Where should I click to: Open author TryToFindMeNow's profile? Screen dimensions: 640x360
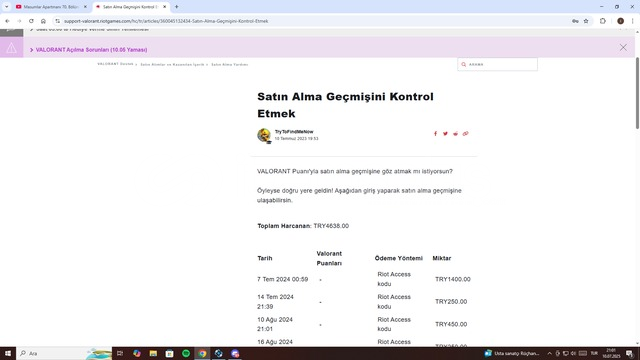[x=294, y=132]
